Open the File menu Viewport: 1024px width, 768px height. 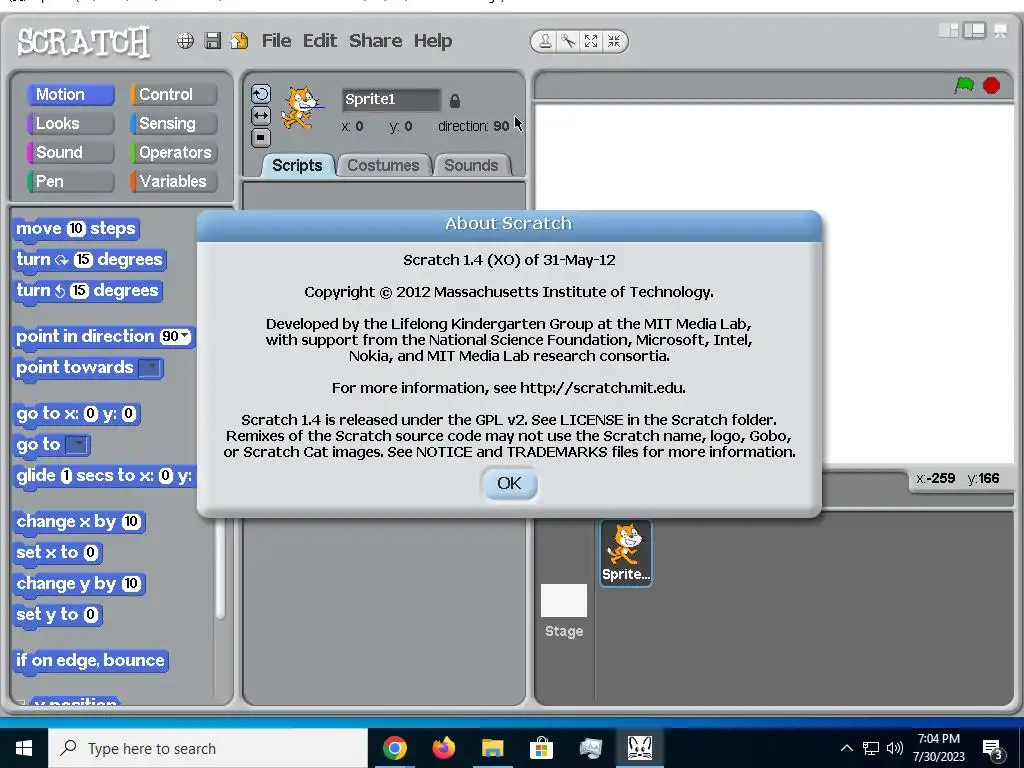point(276,40)
